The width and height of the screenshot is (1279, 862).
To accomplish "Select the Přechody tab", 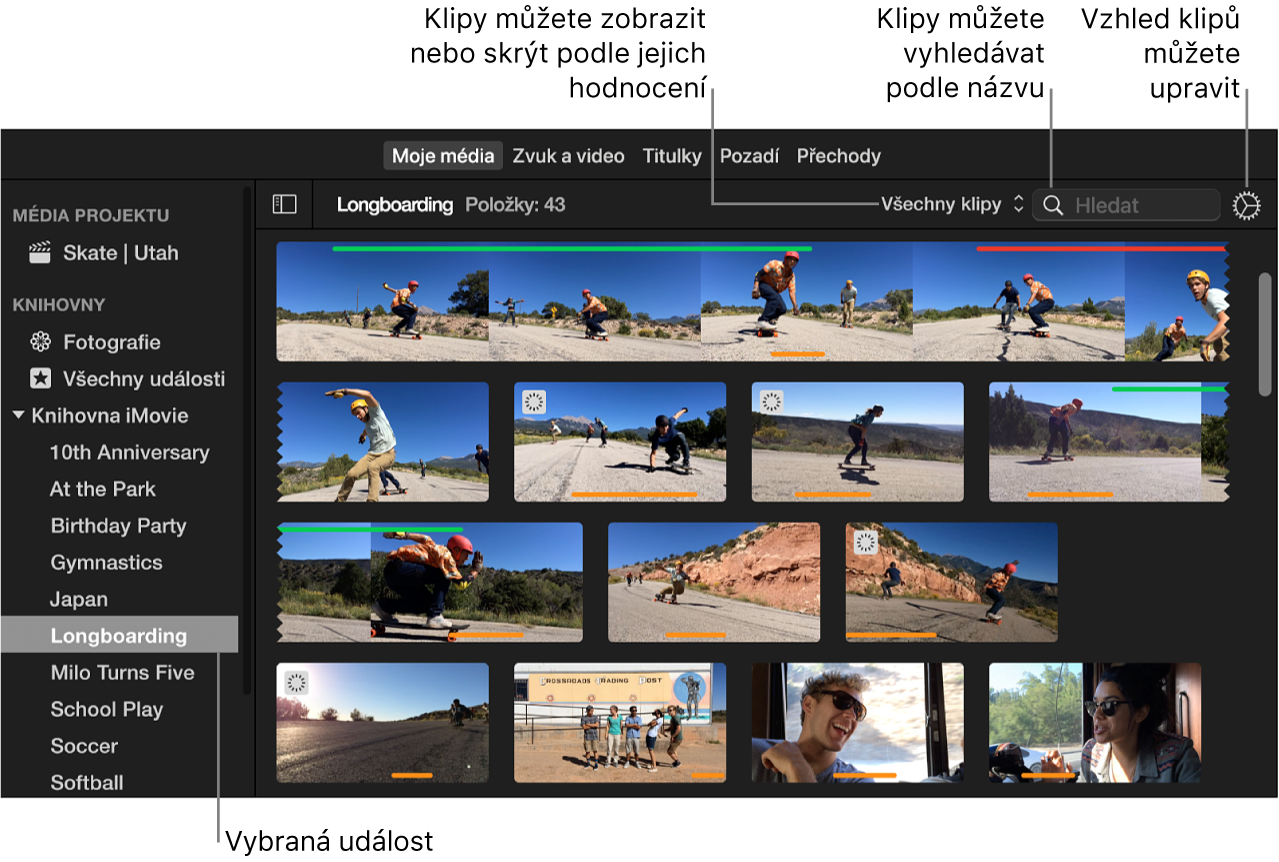I will pyautogui.click(x=839, y=156).
